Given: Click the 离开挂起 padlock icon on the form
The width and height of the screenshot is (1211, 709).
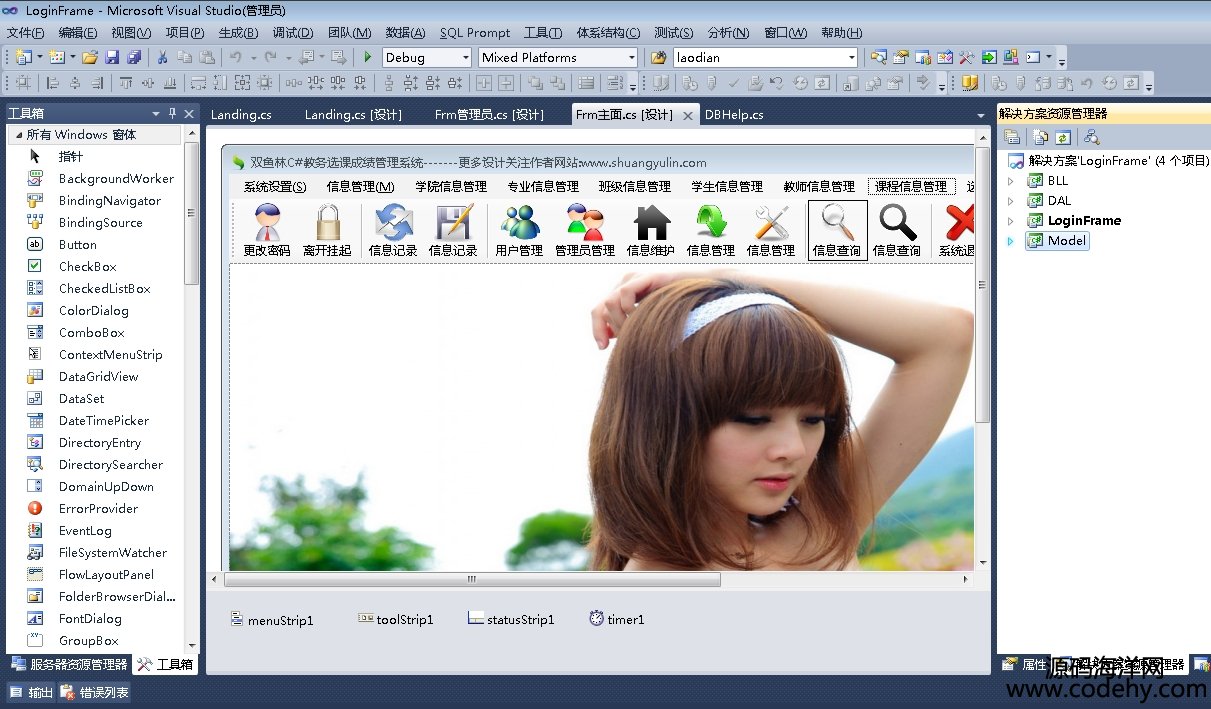Looking at the screenshot, I should 327,230.
